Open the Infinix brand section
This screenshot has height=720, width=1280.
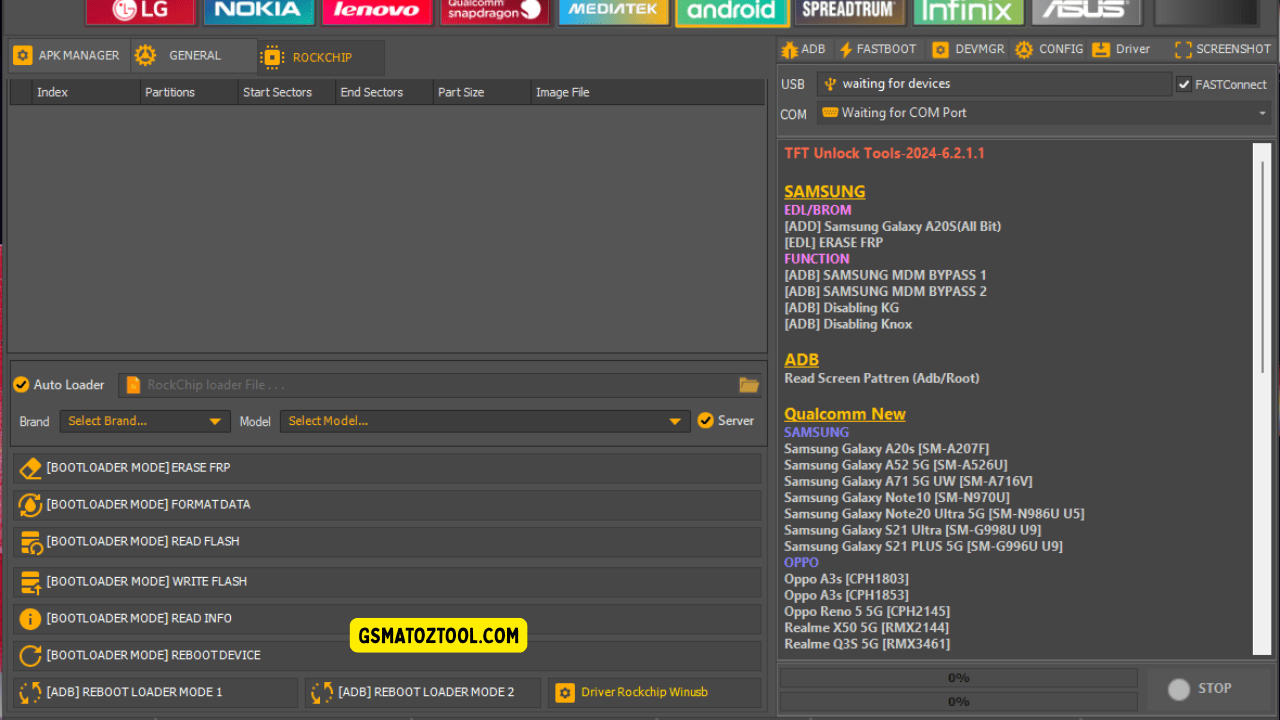pyautogui.click(x=968, y=12)
